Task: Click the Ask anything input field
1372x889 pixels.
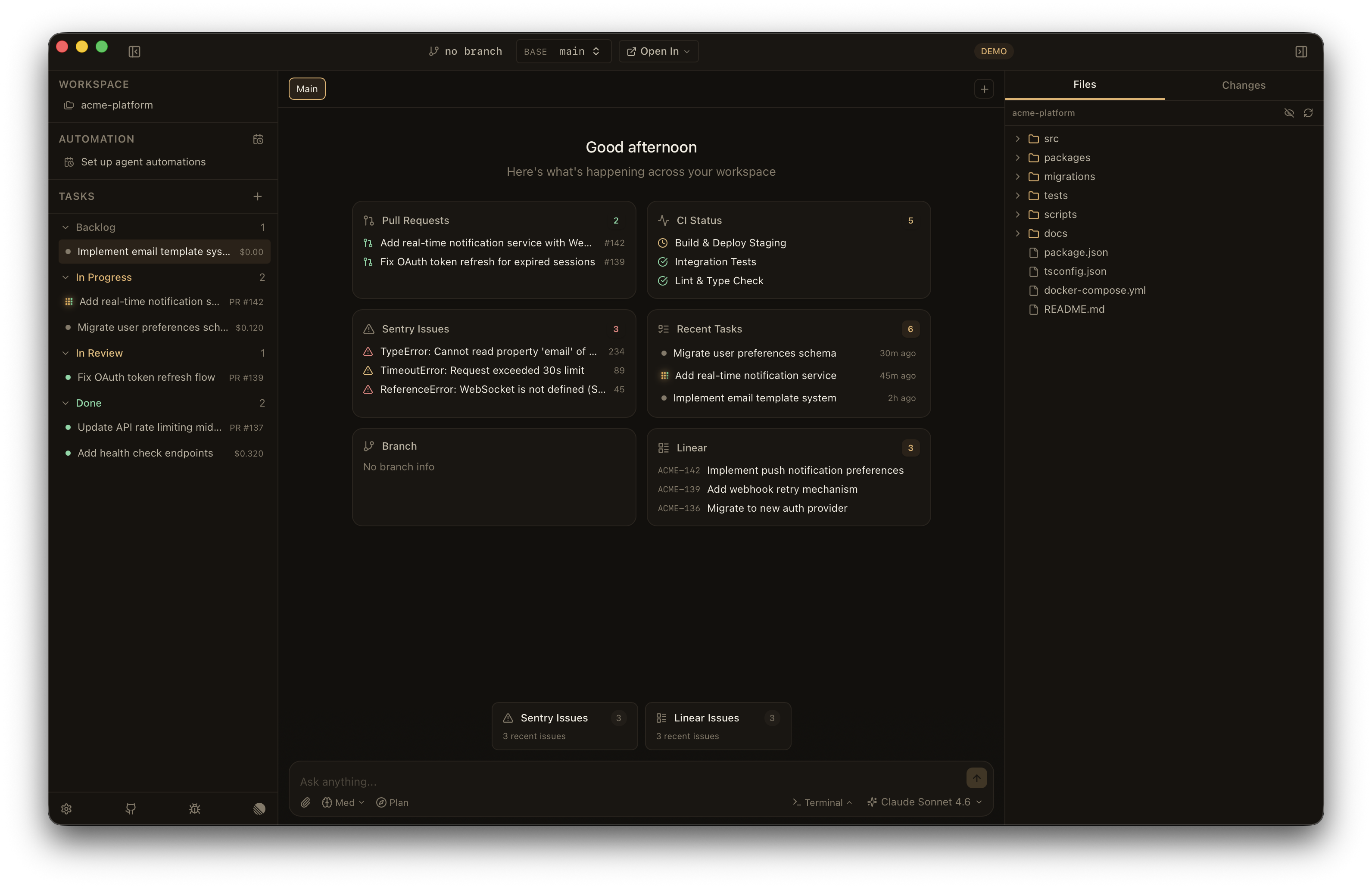Action: point(577,781)
